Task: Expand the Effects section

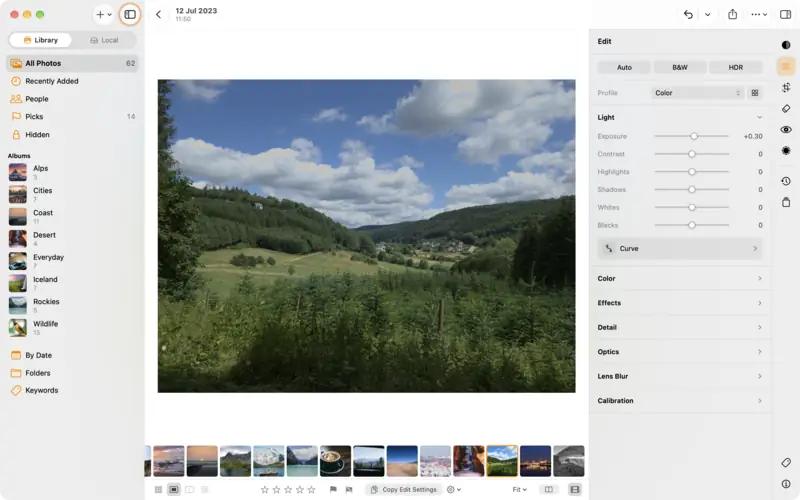Action: click(680, 303)
